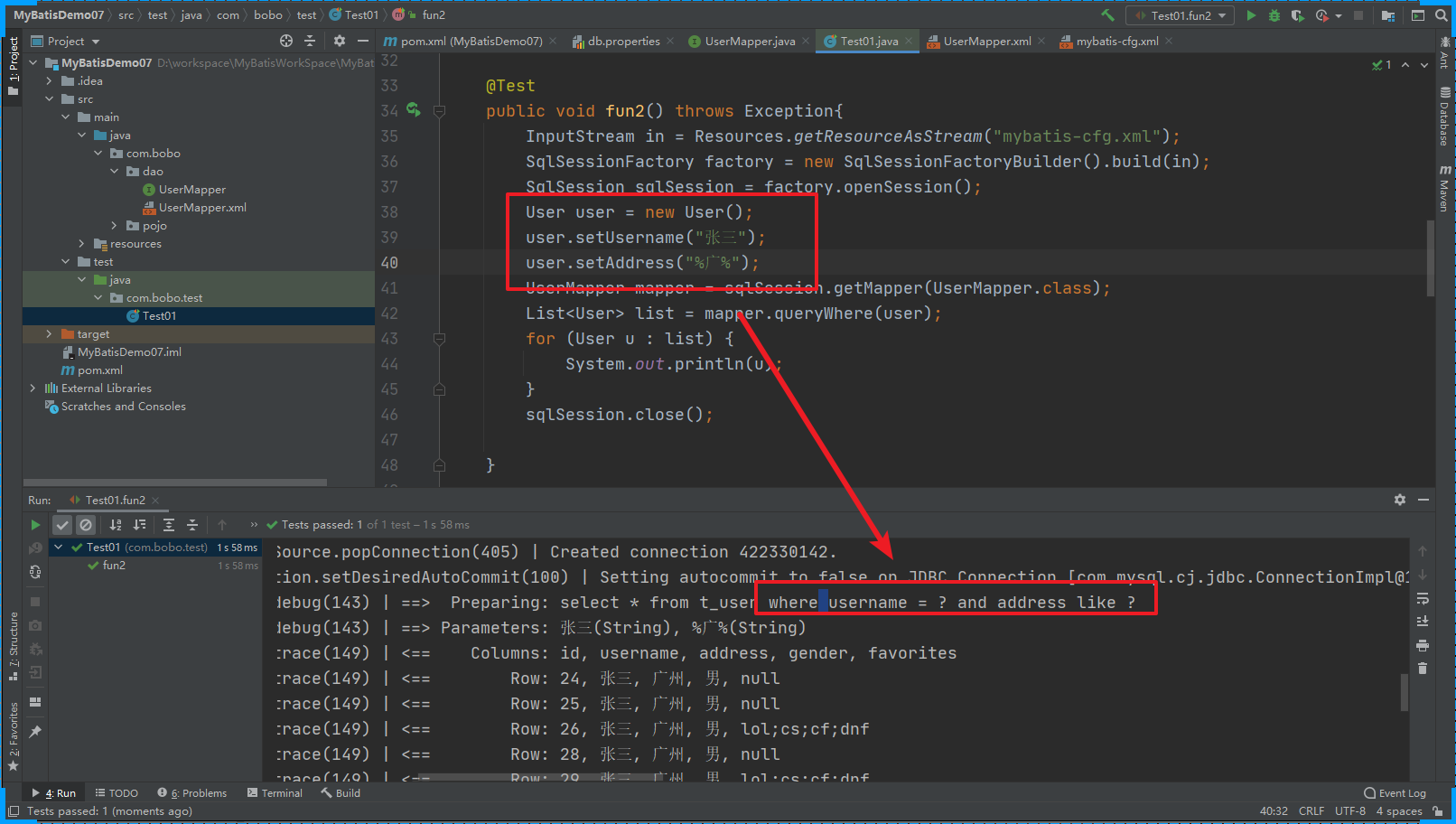Pin tab icon in the Run panel sidebar
1456x824 pixels.
point(35,732)
